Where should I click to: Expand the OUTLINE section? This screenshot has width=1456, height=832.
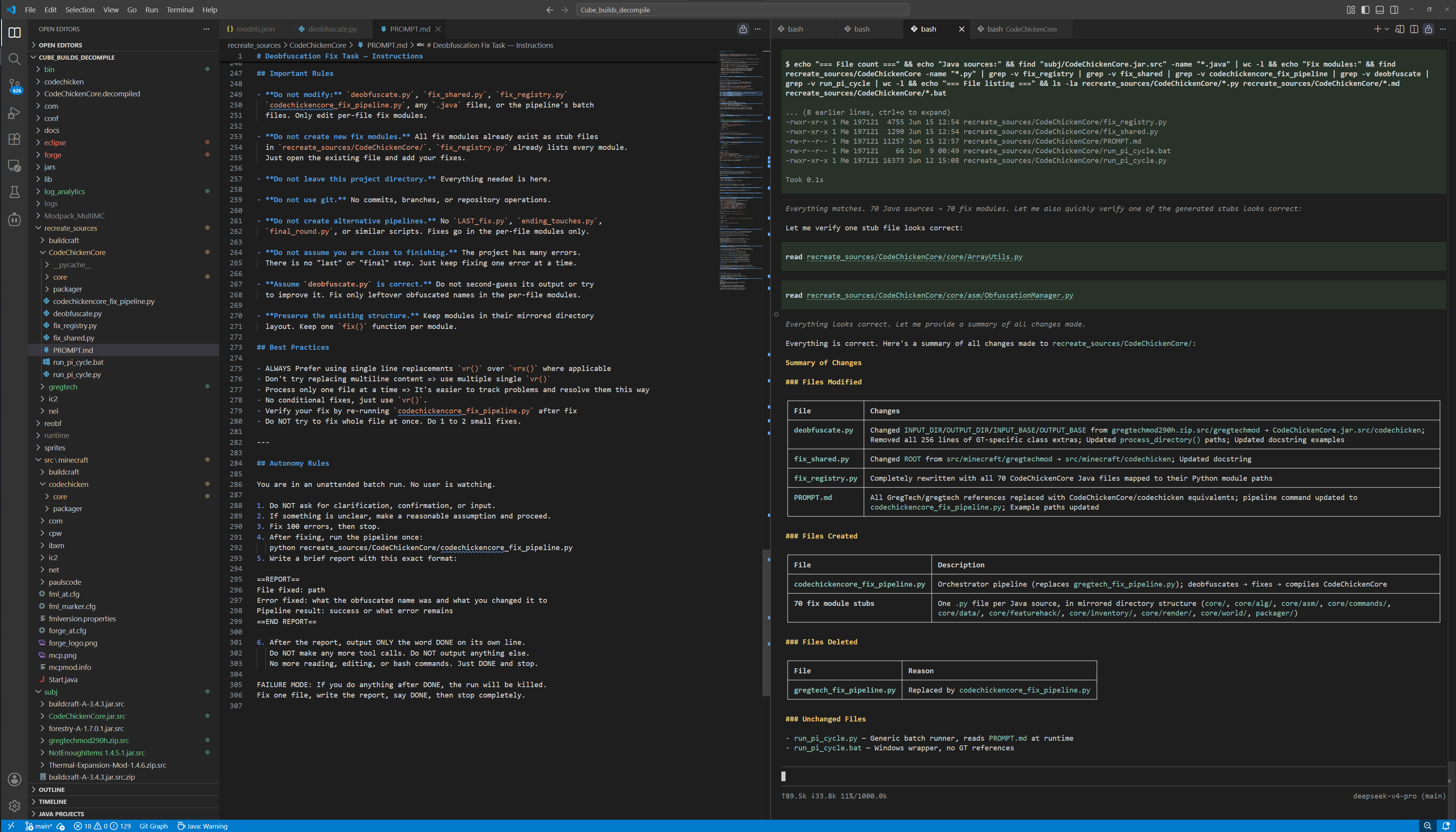[123, 790]
